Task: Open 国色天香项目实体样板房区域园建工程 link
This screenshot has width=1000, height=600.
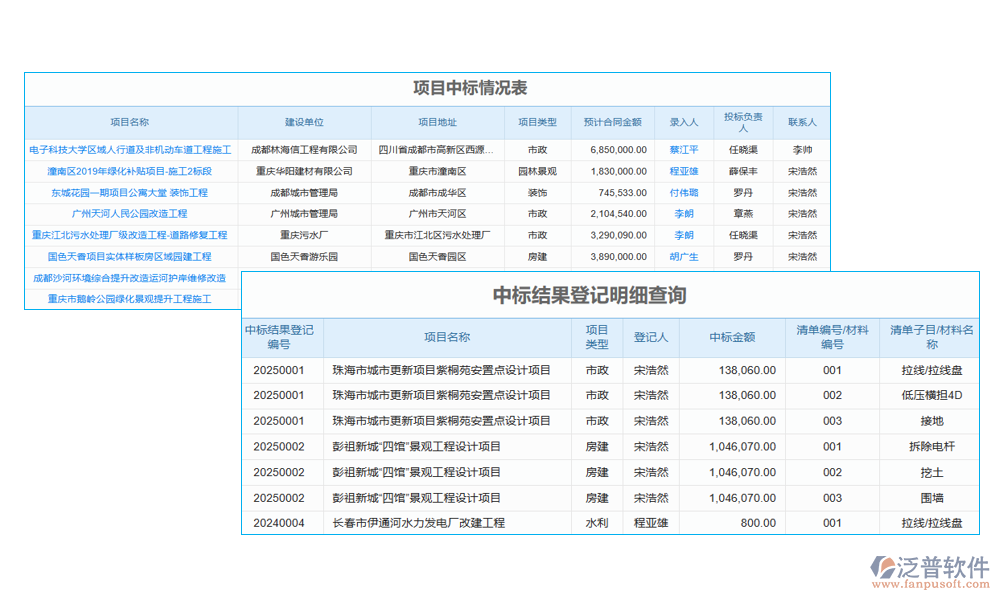Action: (x=130, y=256)
